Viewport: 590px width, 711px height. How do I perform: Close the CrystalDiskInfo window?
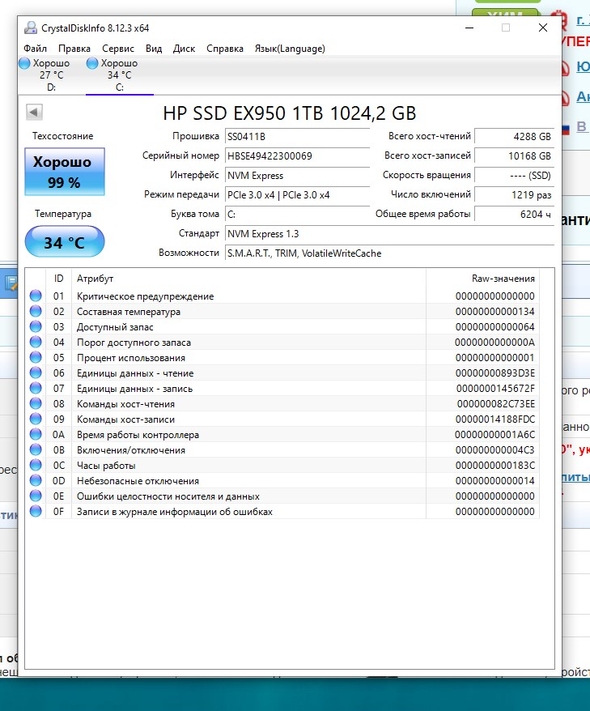543,28
